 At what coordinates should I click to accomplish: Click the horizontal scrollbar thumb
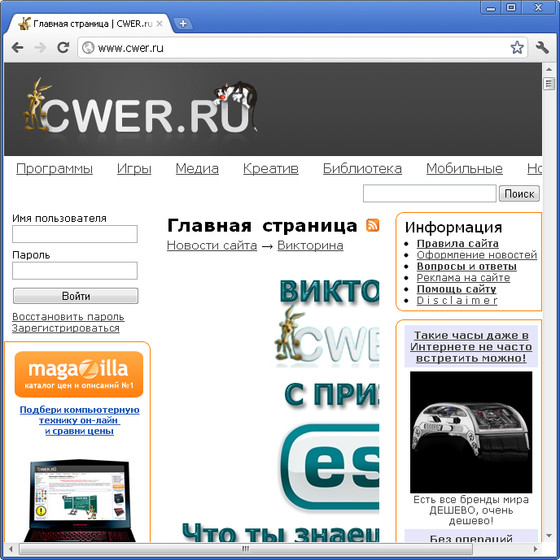246,549
